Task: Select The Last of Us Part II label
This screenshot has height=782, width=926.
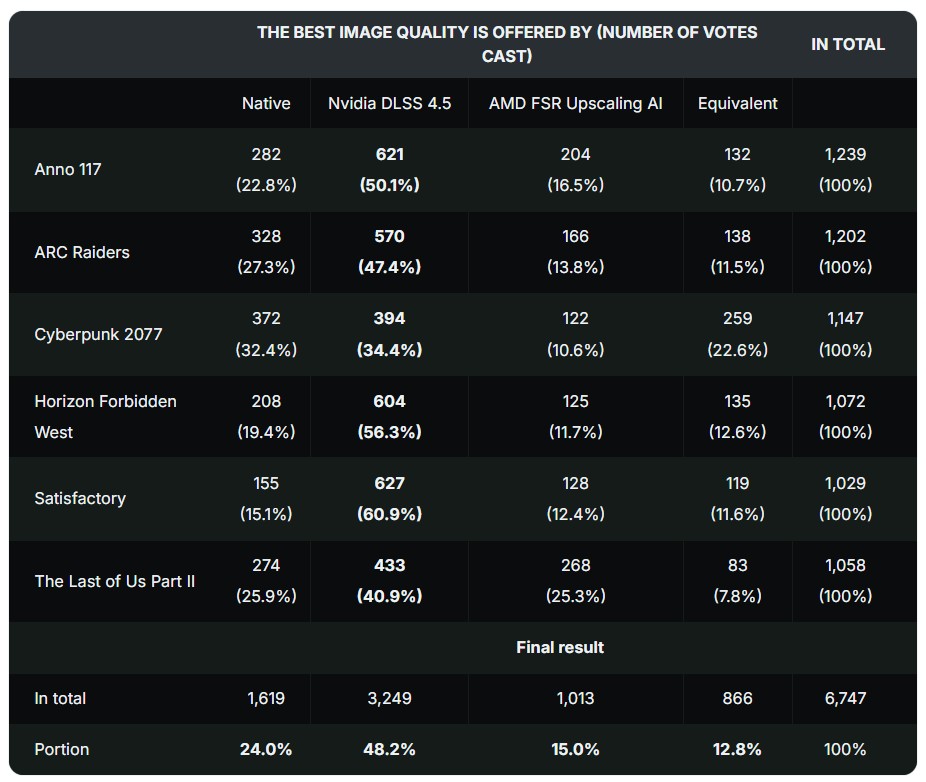Action: [x=114, y=581]
